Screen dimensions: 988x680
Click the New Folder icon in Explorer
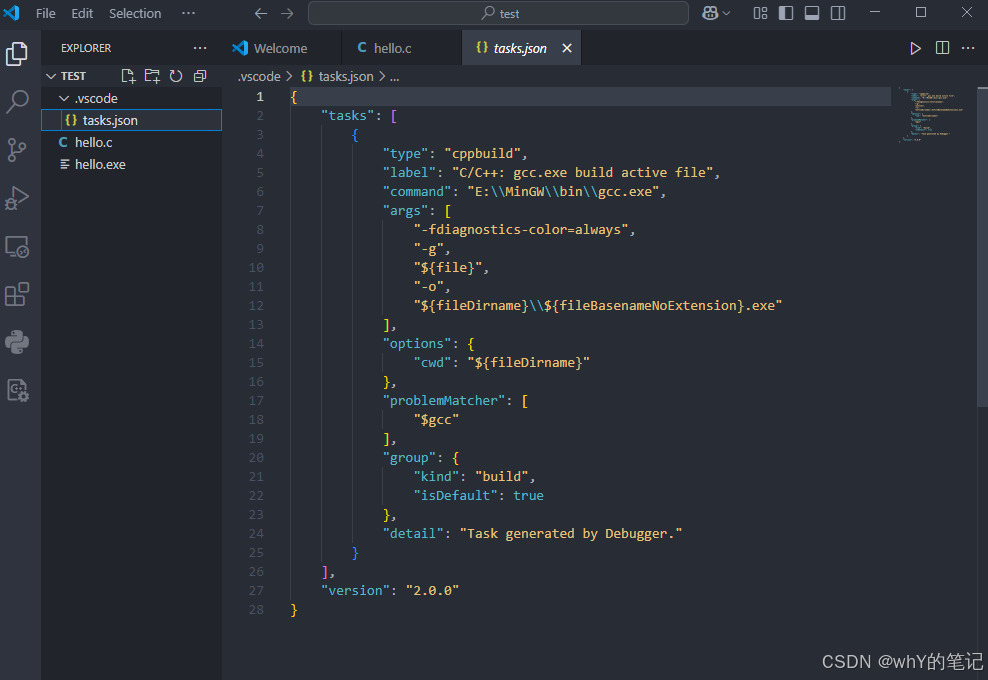(152, 76)
